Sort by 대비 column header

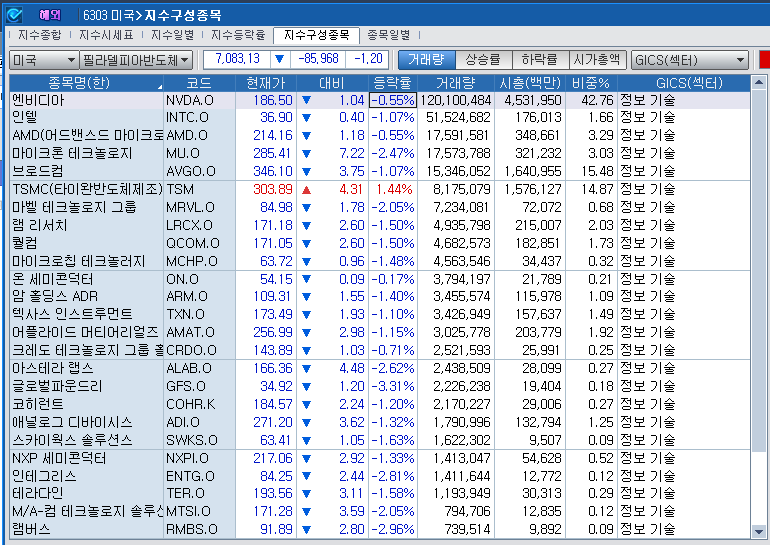pos(332,83)
